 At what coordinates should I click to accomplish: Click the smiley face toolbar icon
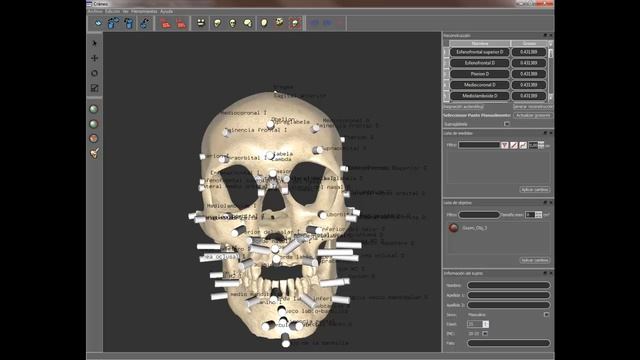tap(200, 23)
